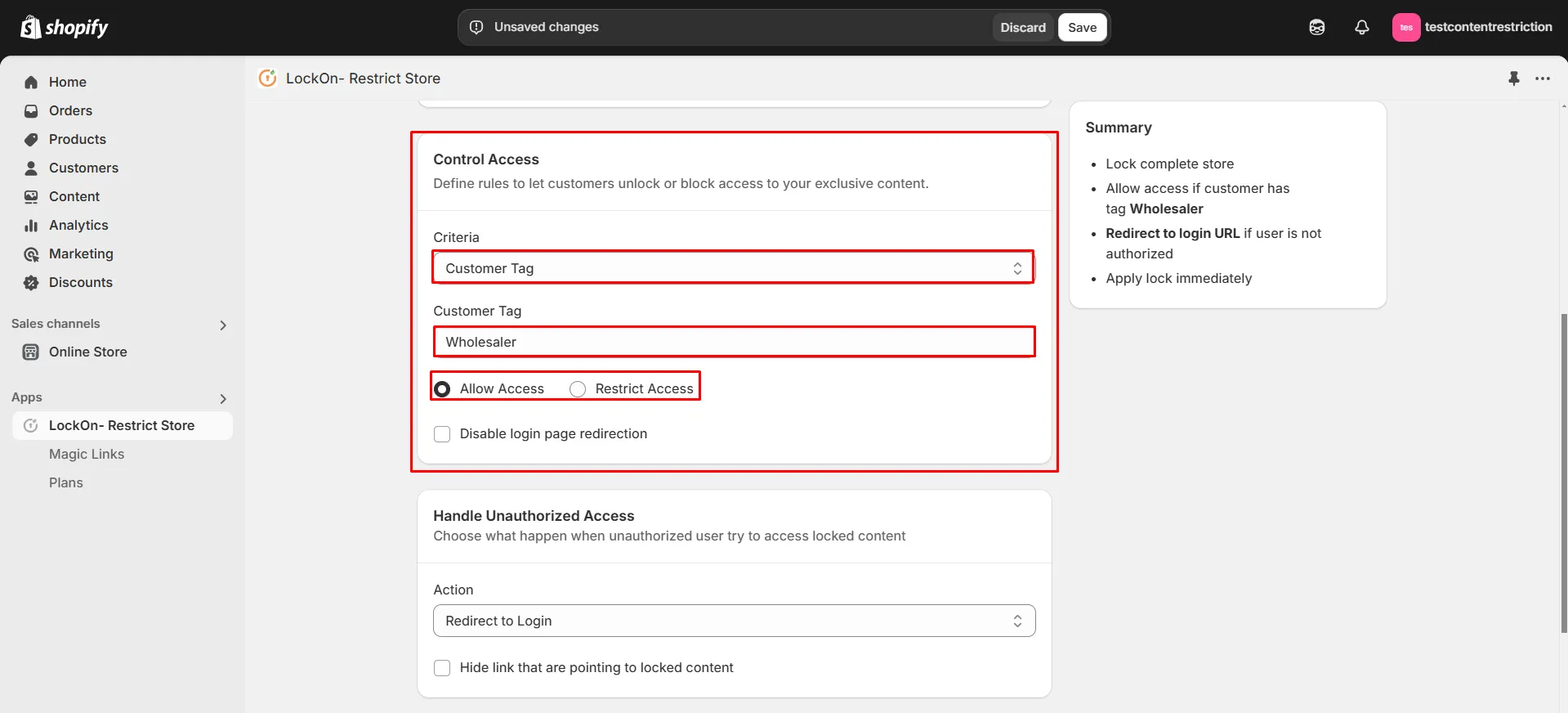Click the unsaved changes alert icon
The width and height of the screenshot is (1568, 713).
(476, 27)
